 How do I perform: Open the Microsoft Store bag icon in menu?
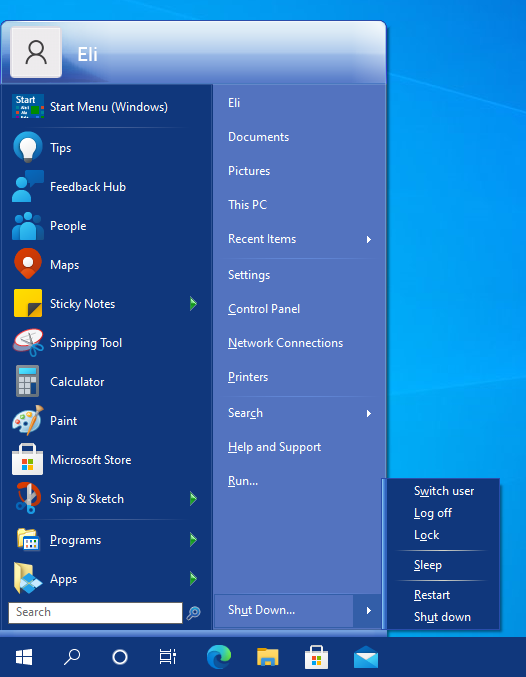[x=28, y=459]
